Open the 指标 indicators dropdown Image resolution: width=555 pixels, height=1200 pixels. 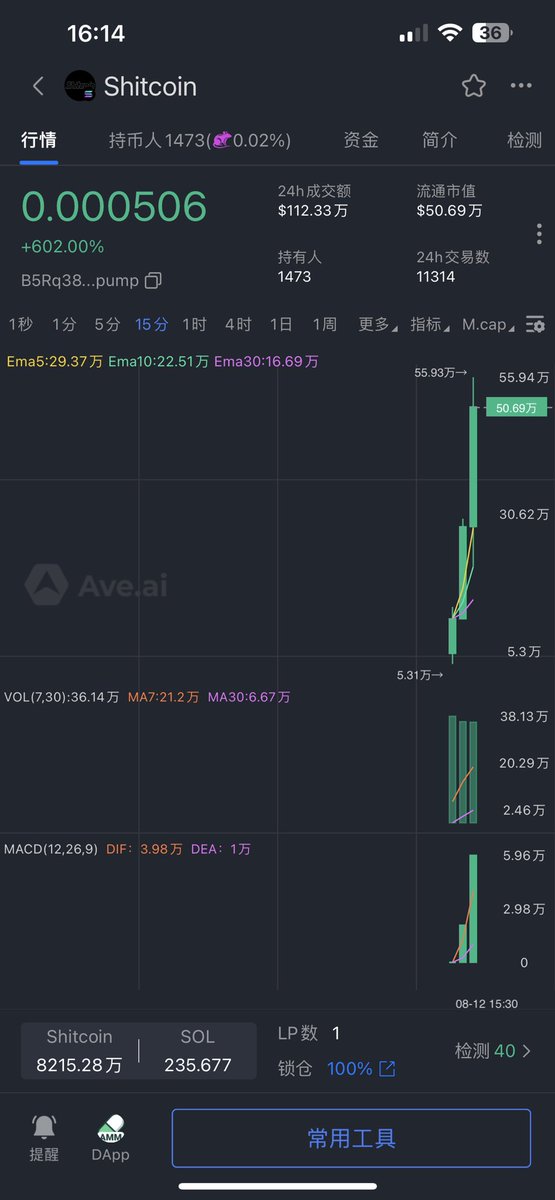point(429,324)
